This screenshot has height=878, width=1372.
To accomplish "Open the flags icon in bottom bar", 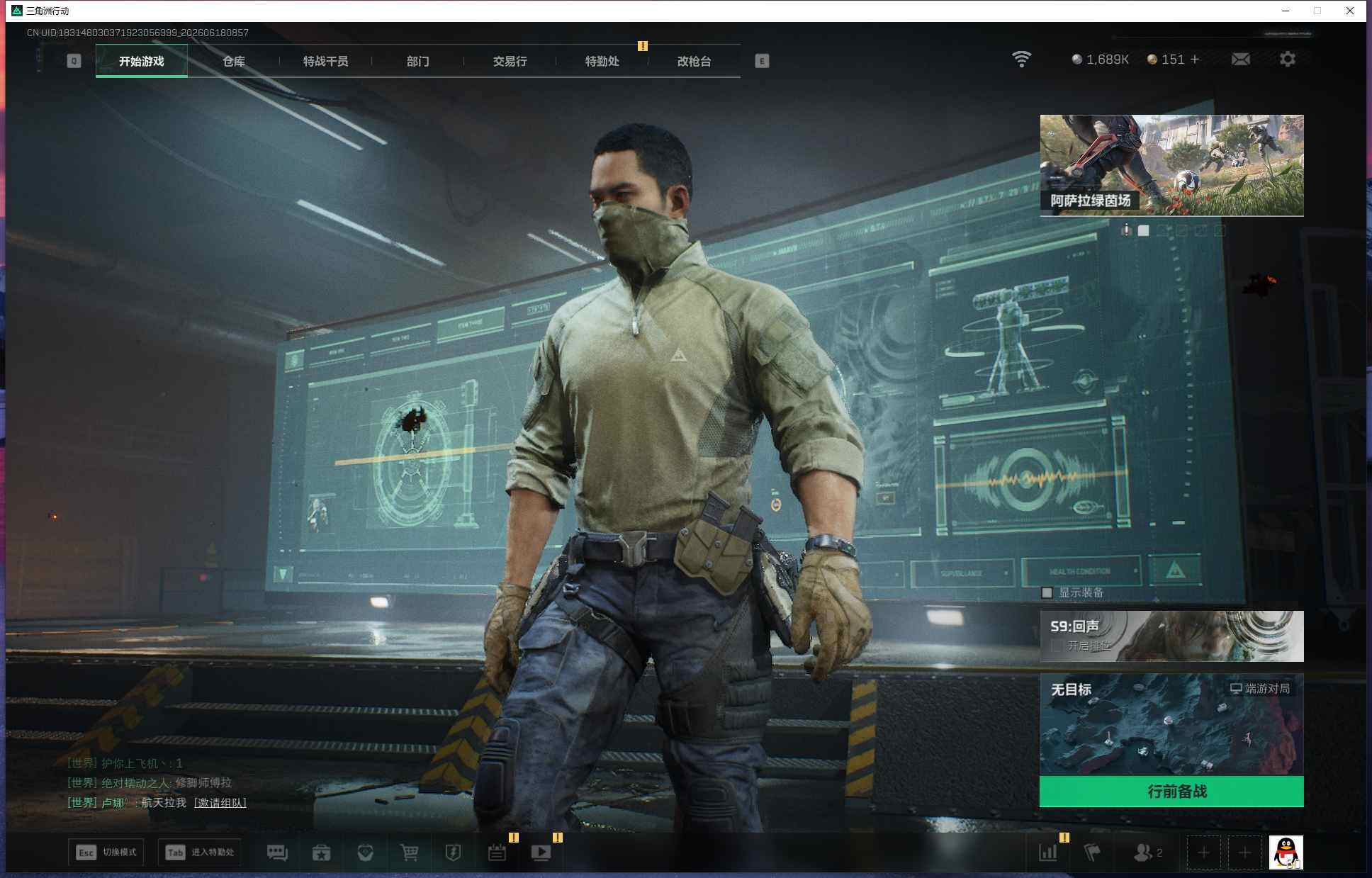I will click(x=1092, y=852).
